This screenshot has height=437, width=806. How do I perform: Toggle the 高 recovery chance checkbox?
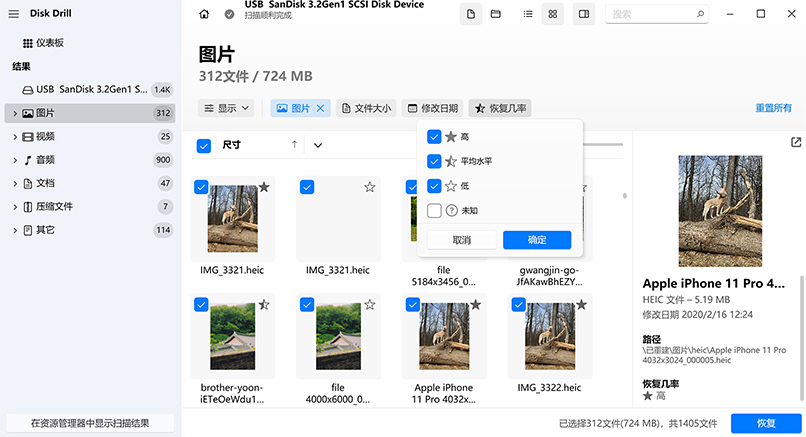point(434,137)
